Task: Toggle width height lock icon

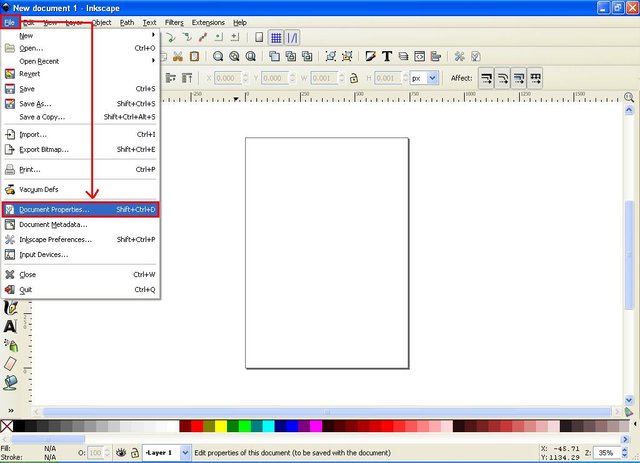Action: click(354, 78)
